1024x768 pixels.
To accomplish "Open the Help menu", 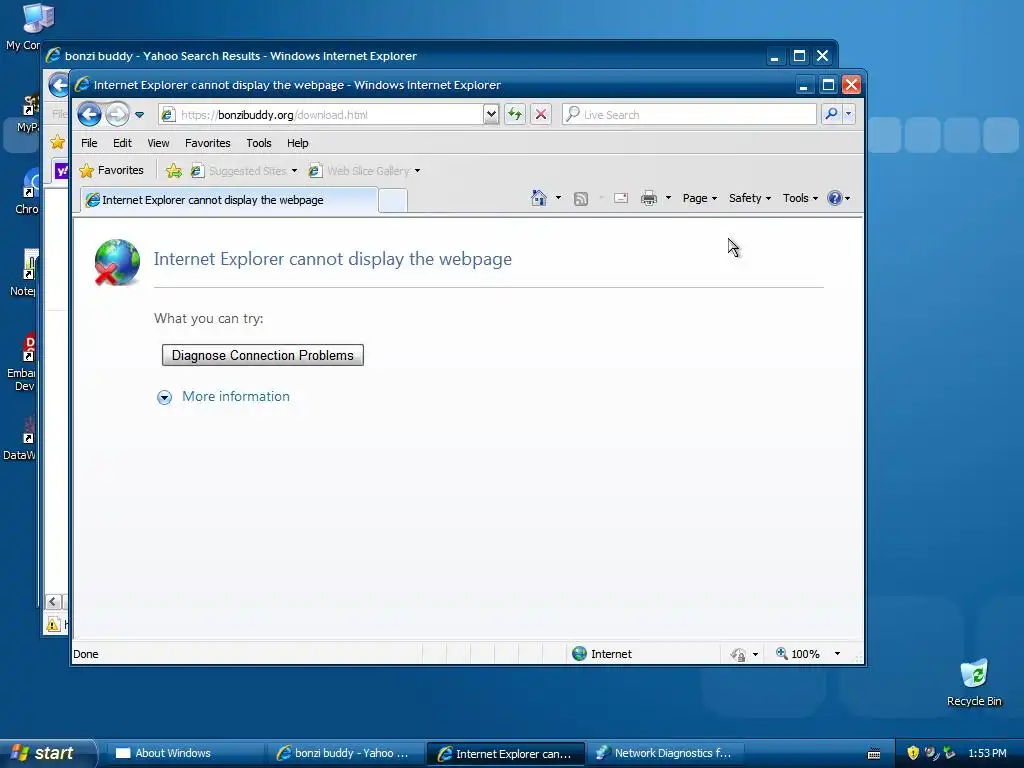I will (x=298, y=143).
